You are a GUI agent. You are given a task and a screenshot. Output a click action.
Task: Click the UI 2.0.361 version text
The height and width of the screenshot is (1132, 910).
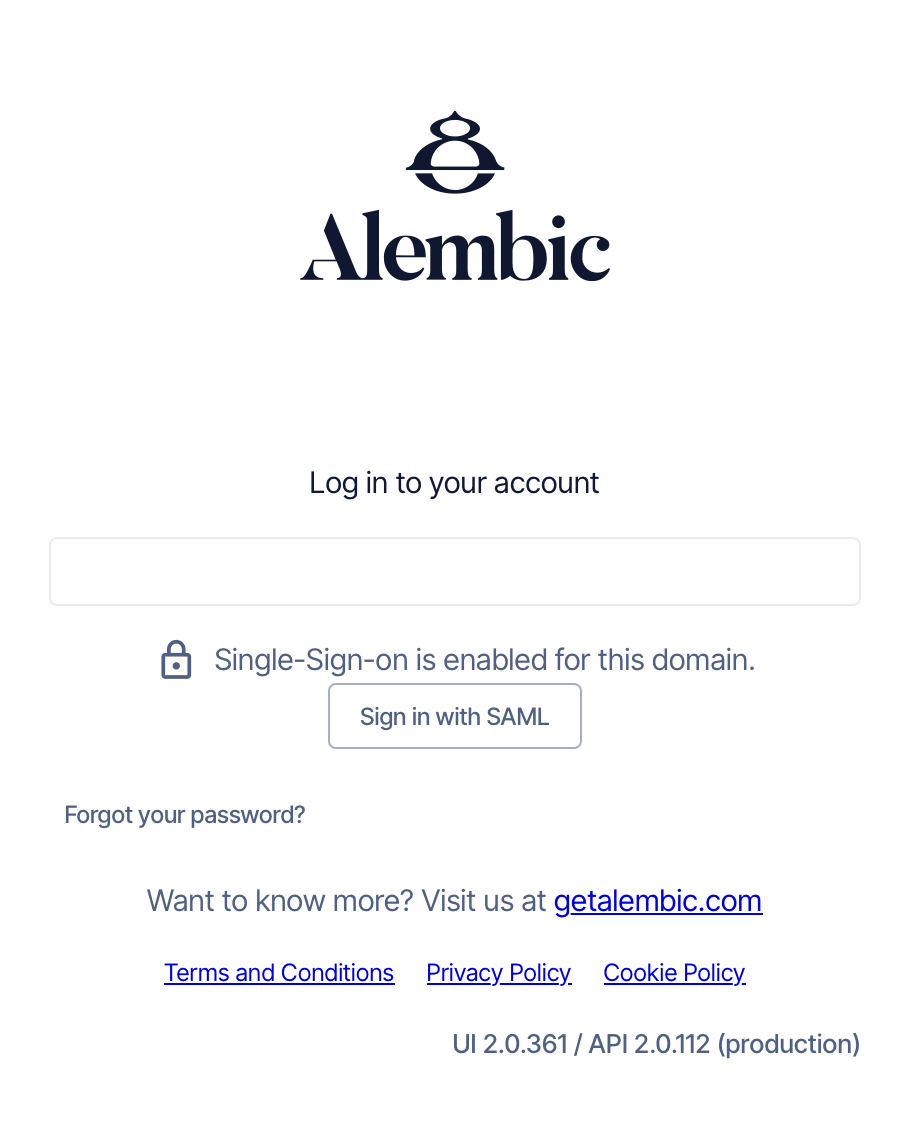coord(510,1044)
